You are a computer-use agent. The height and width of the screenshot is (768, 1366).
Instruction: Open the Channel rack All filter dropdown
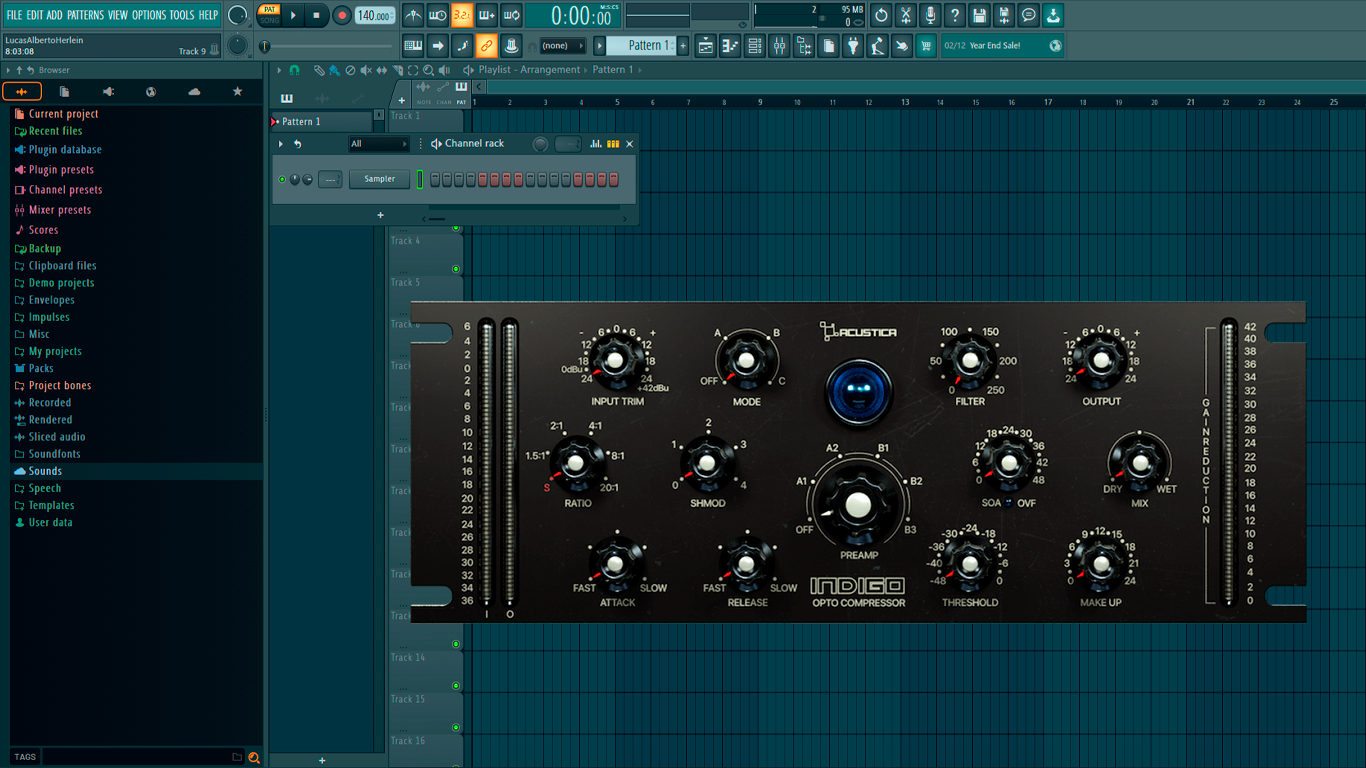378,144
